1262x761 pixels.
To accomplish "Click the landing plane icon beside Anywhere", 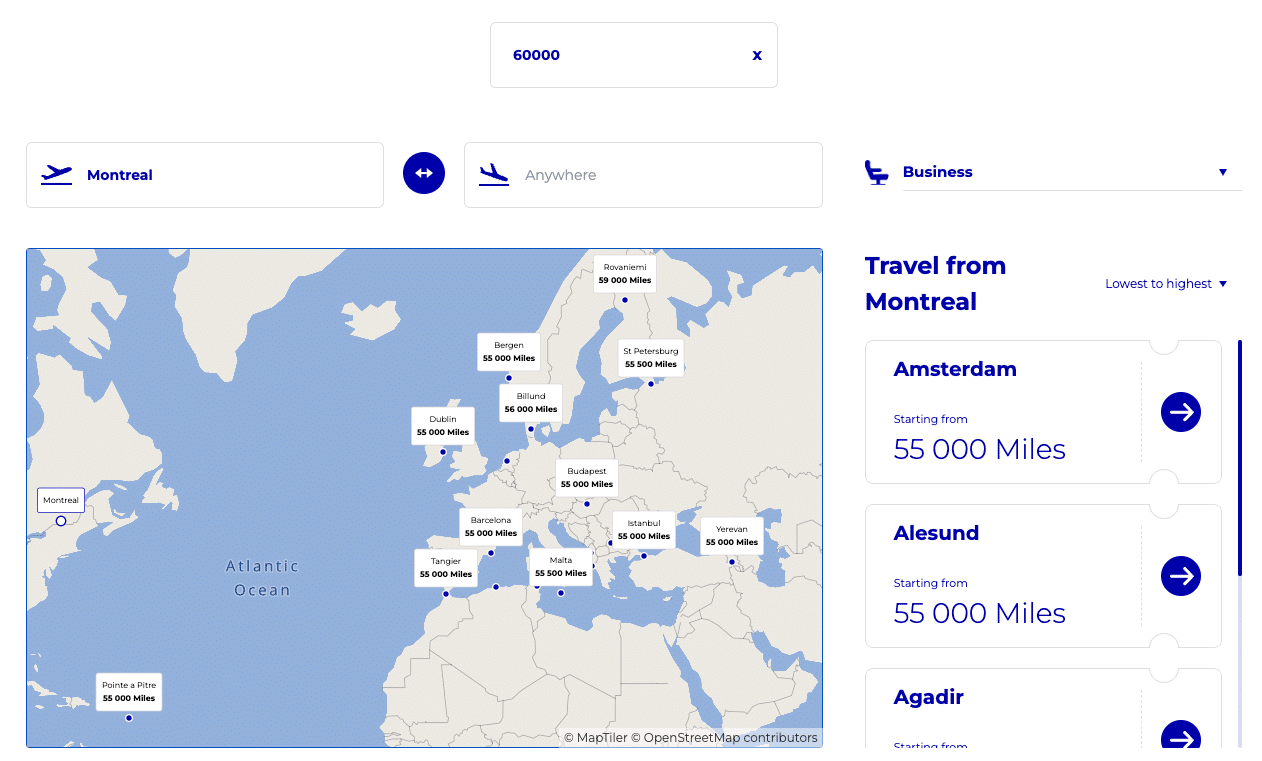I will (x=494, y=175).
